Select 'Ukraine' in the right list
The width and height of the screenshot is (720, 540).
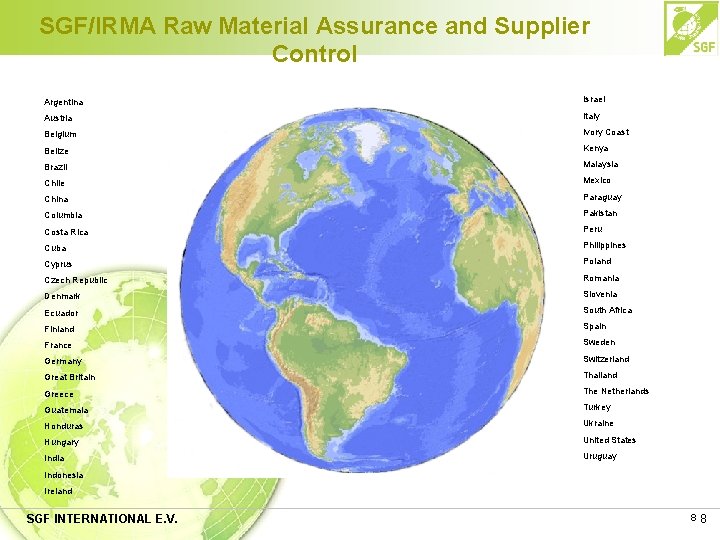pos(598,423)
